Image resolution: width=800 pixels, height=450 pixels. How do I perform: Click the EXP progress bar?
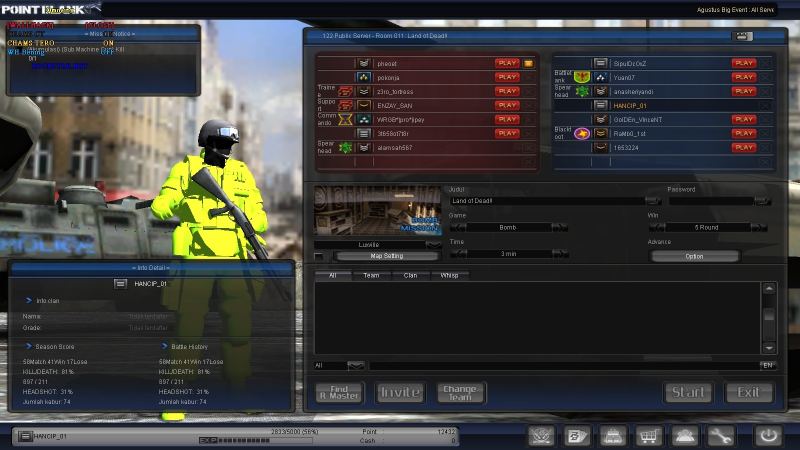pos(255,440)
